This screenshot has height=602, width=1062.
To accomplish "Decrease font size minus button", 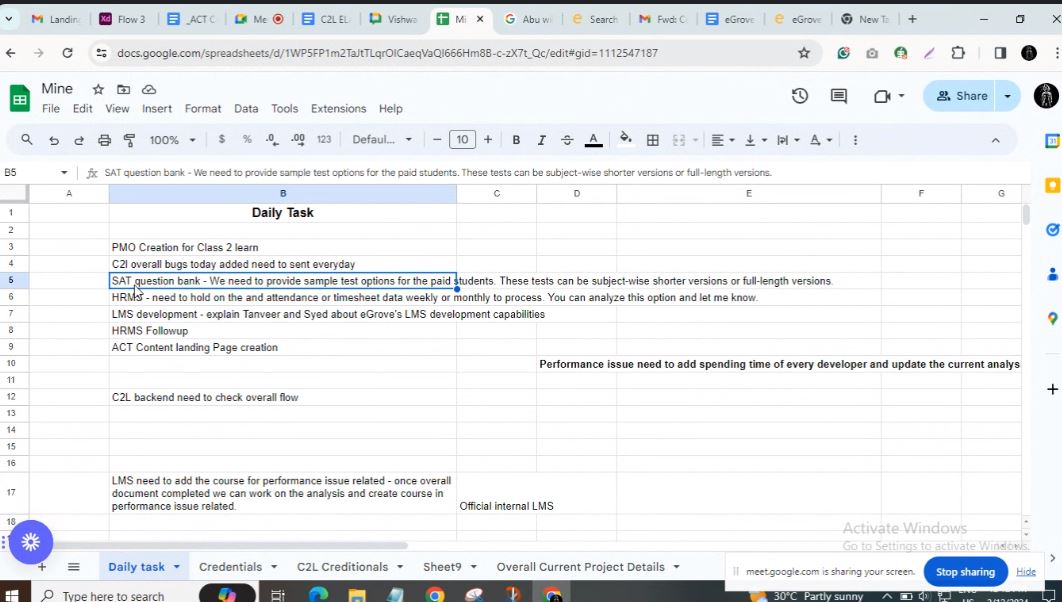I will tap(437, 139).
